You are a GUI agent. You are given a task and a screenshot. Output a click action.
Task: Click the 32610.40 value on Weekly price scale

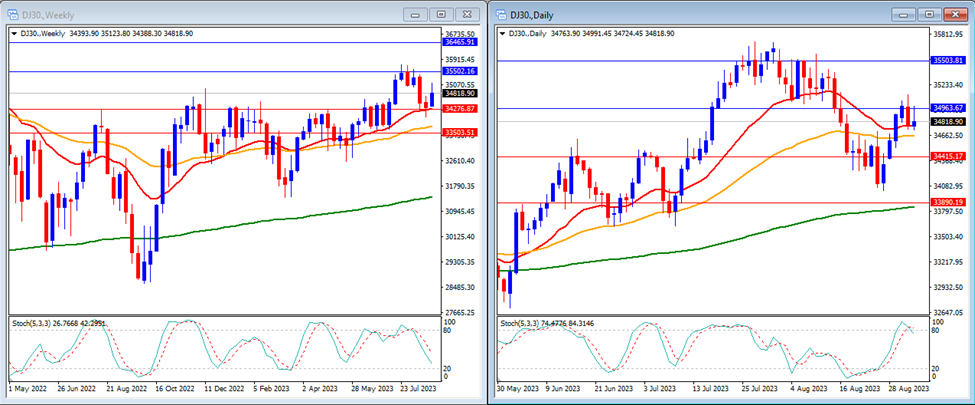460,161
